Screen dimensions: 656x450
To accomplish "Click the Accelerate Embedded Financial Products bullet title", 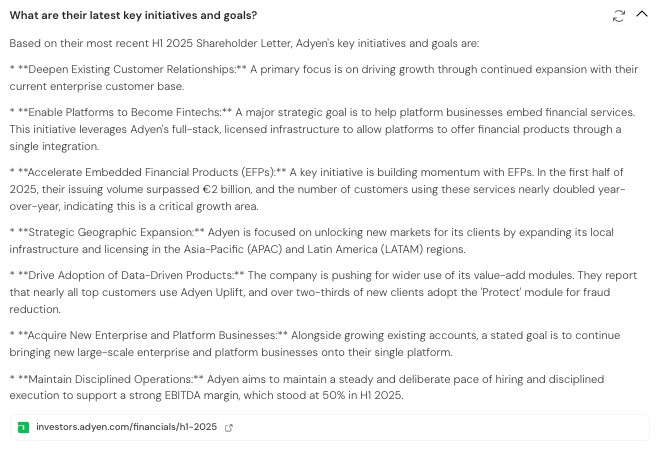I will [x=151, y=172].
